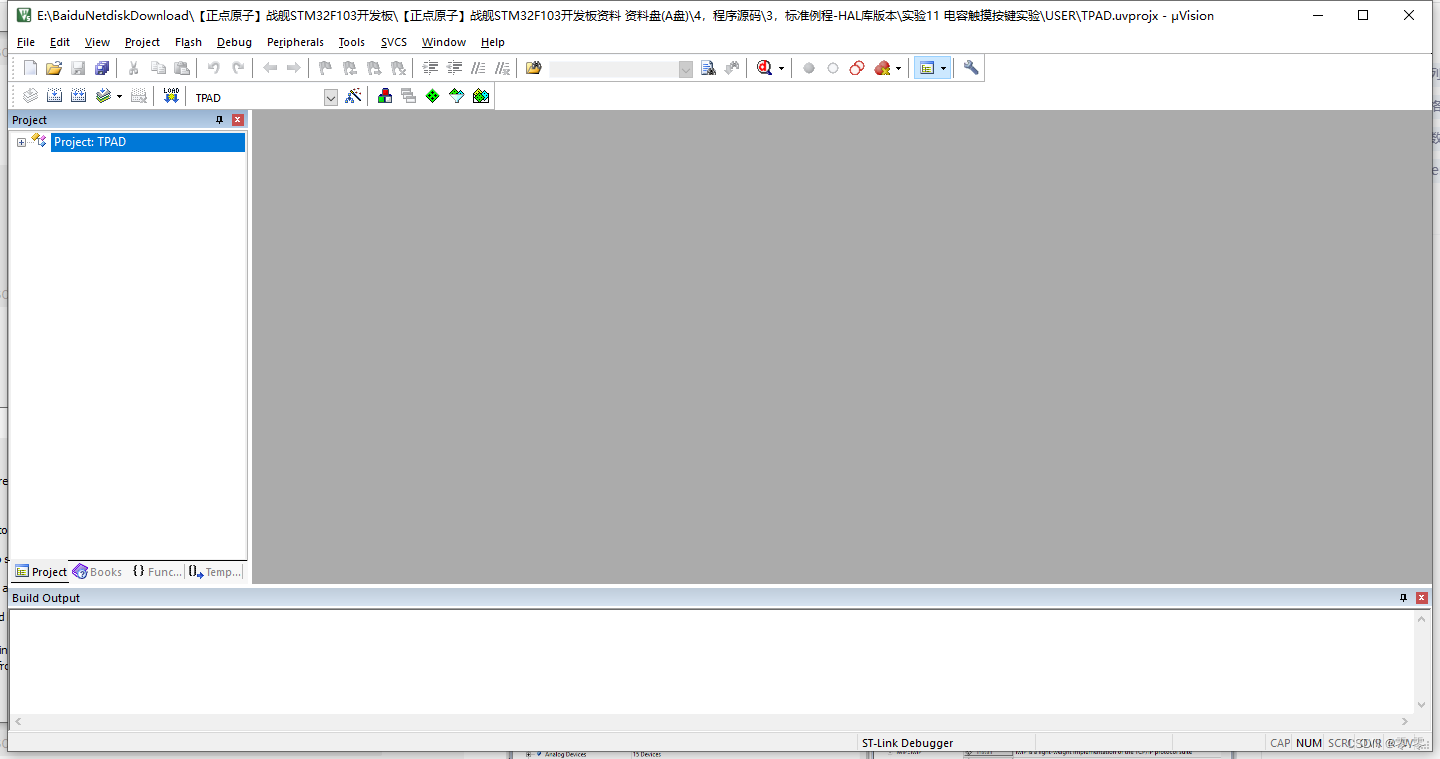Open Manage Project Items with the colored boxes icon

384,96
